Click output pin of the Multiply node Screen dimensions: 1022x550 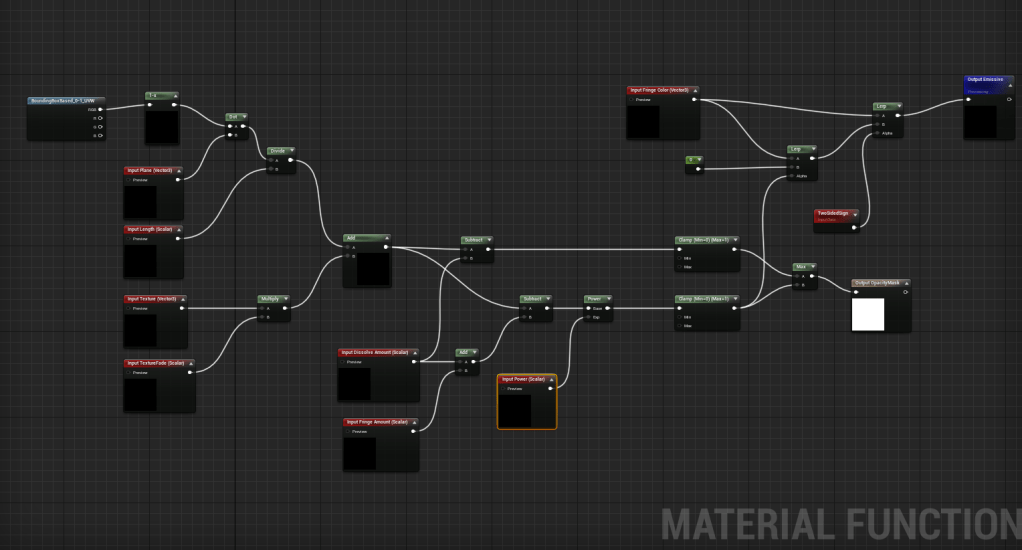click(x=286, y=308)
